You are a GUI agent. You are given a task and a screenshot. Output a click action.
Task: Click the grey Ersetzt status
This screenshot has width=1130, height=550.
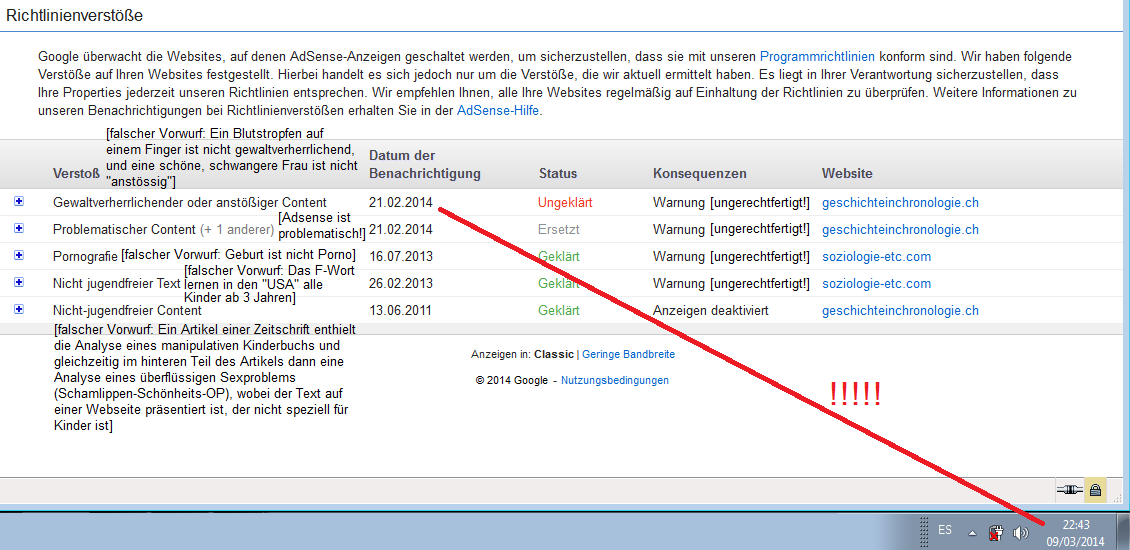(x=559, y=230)
